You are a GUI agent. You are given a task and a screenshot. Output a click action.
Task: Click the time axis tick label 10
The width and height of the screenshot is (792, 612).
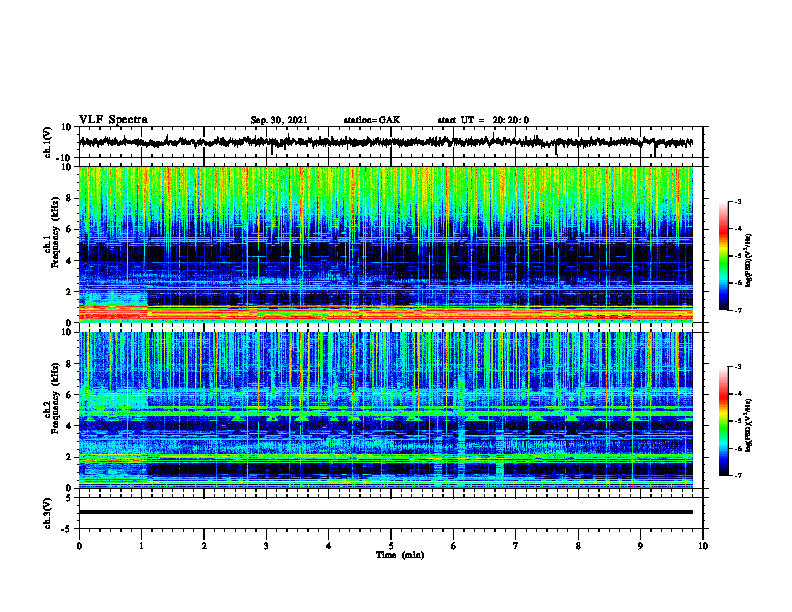coord(703,546)
